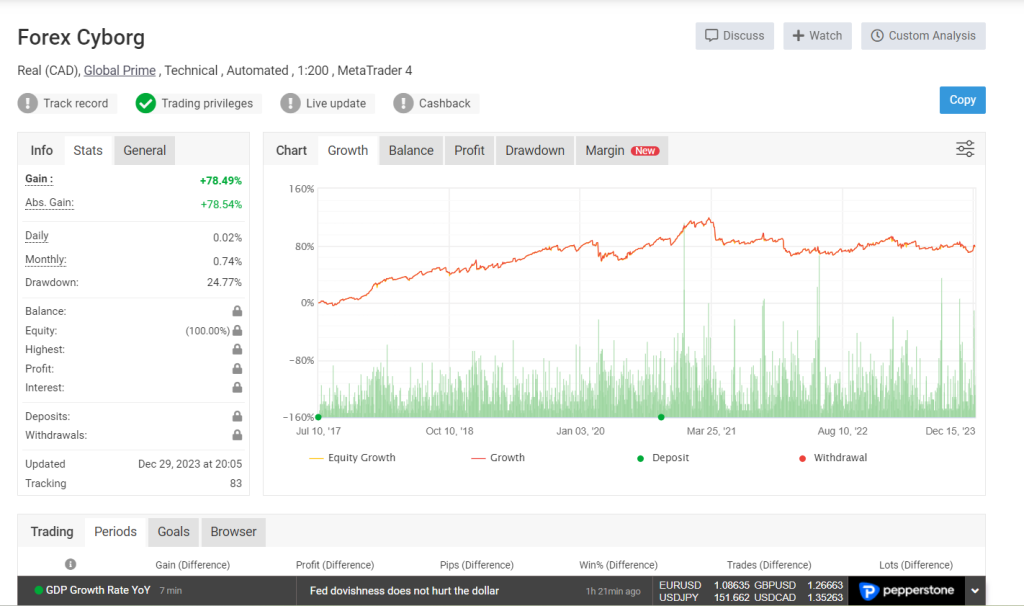Click the plus icon on the Watch button
The height and width of the screenshot is (606, 1024).
point(801,36)
